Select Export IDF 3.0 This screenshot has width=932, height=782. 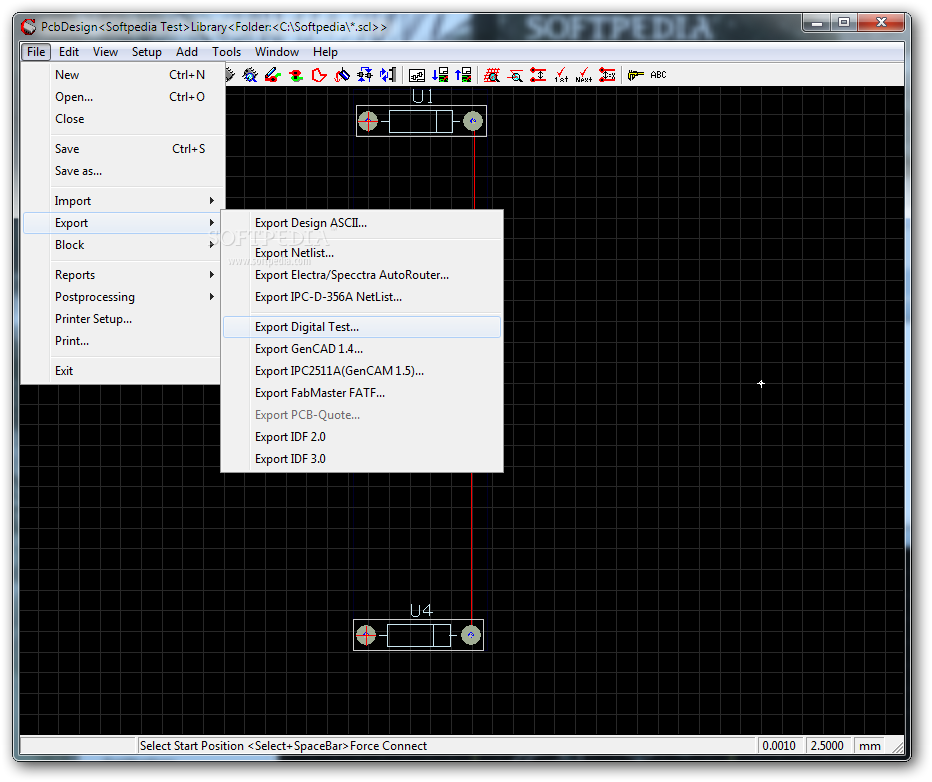(362, 459)
